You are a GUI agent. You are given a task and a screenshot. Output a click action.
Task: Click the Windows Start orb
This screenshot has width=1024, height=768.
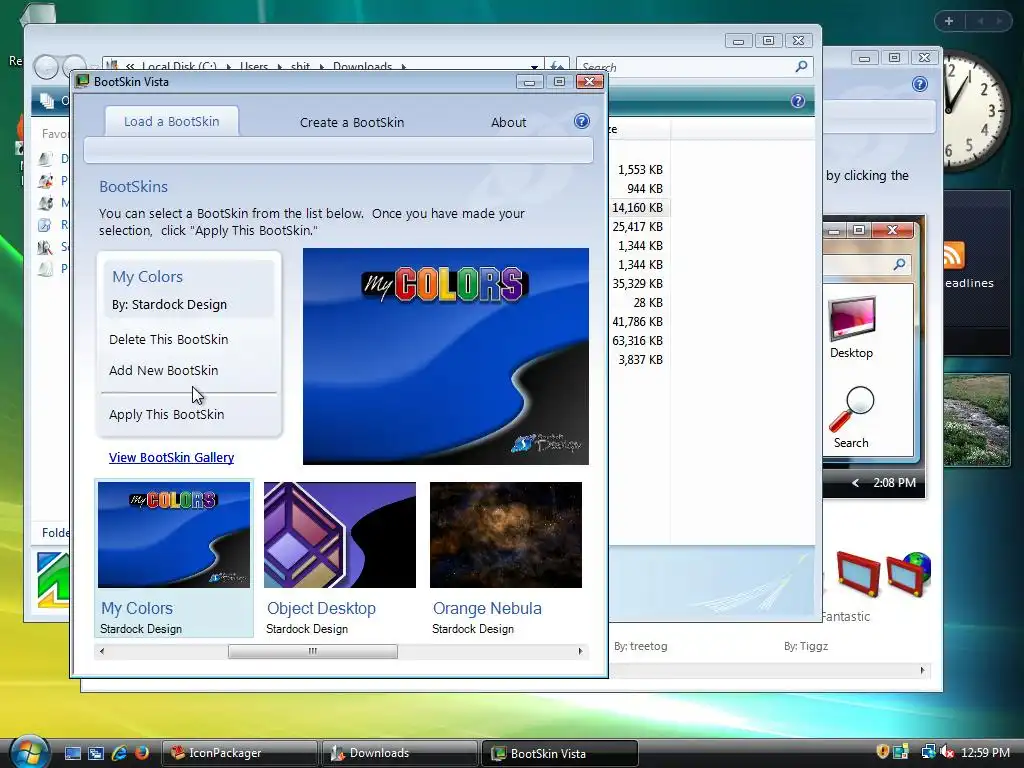(x=28, y=752)
